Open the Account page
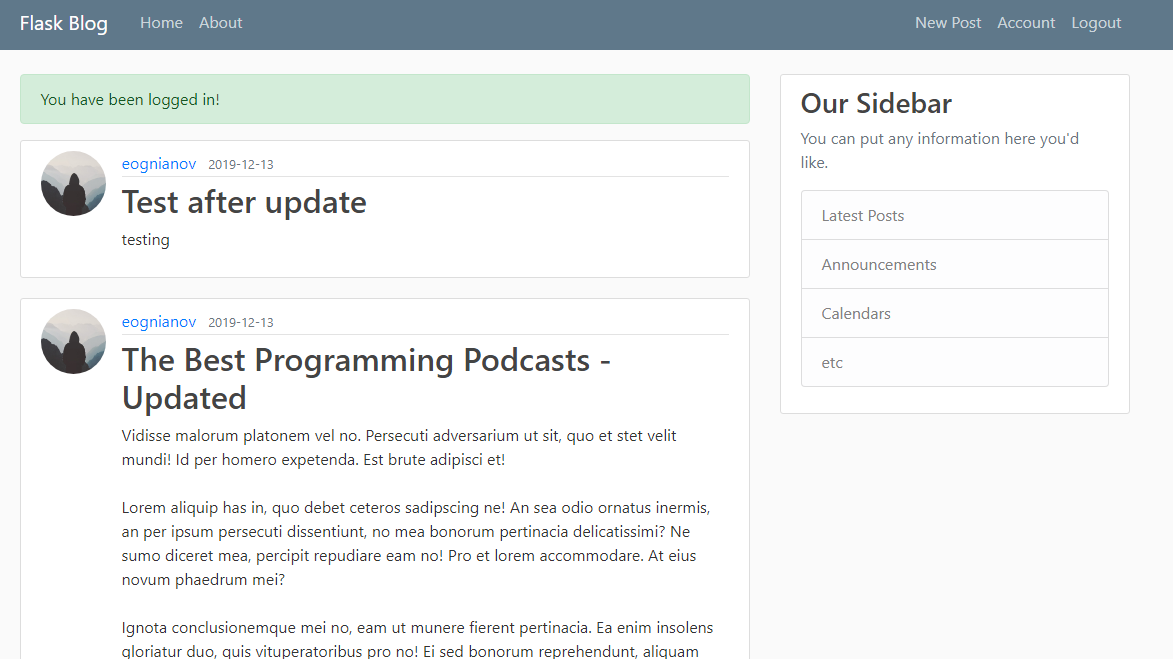This screenshot has width=1173, height=659. coord(1026,23)
